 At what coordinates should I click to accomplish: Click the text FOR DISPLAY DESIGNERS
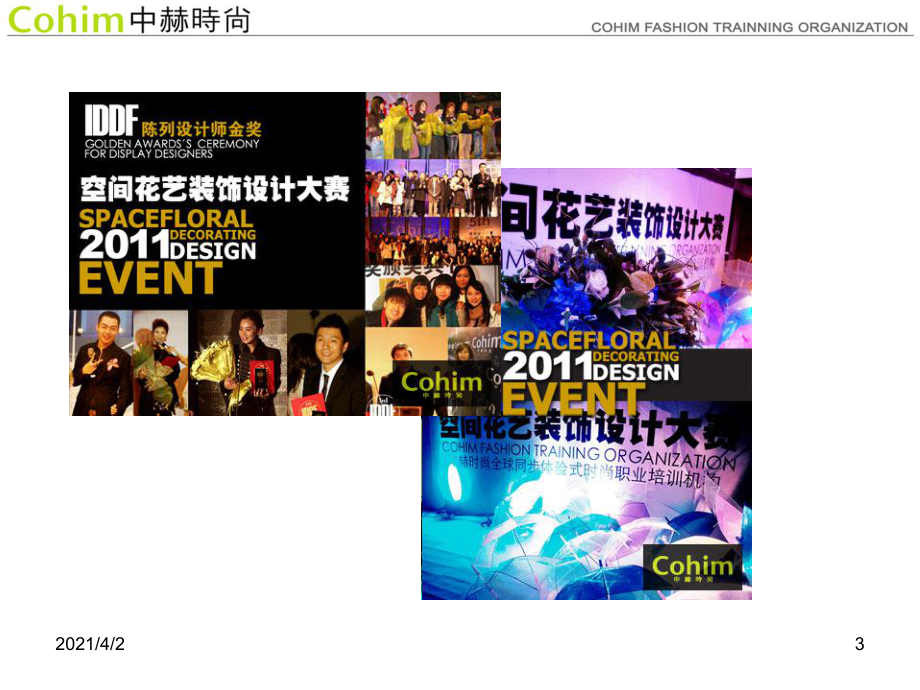coord(148,154)
